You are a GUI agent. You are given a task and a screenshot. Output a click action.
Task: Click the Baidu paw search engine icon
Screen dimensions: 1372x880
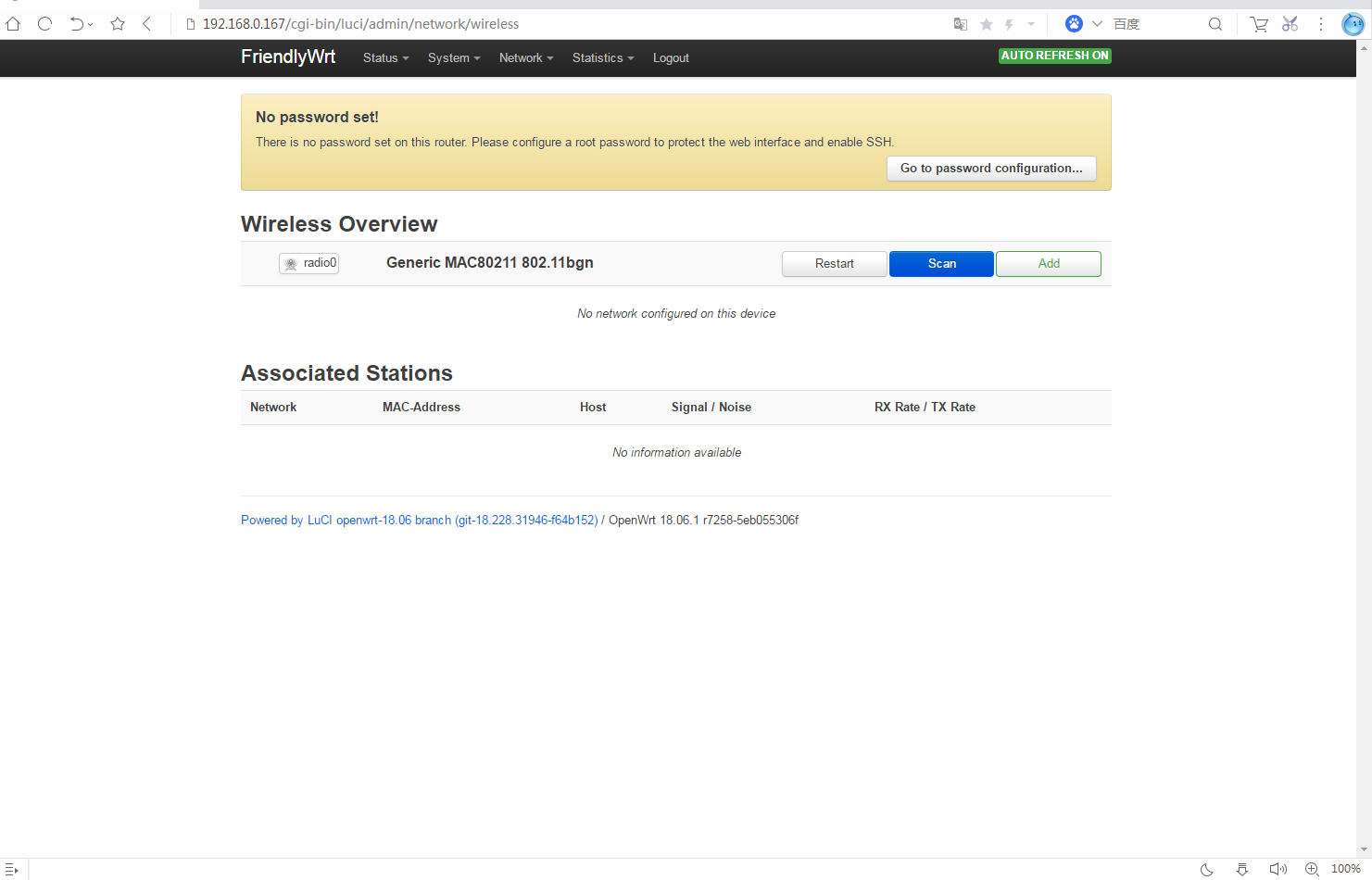[x=1074, y=24]
